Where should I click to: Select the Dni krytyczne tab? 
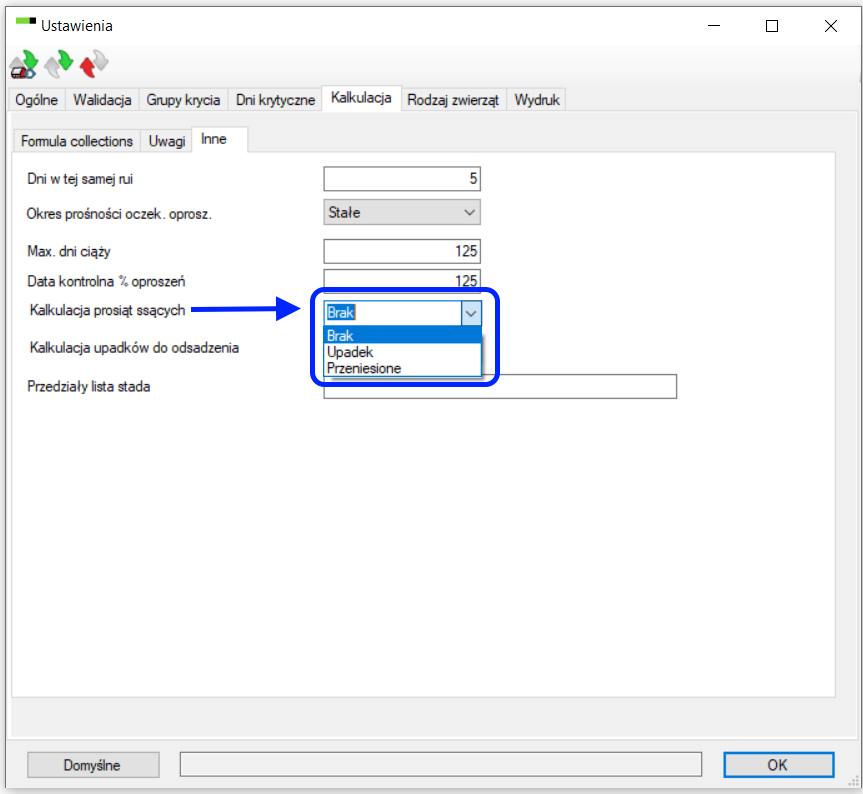(x=275, y=100)
